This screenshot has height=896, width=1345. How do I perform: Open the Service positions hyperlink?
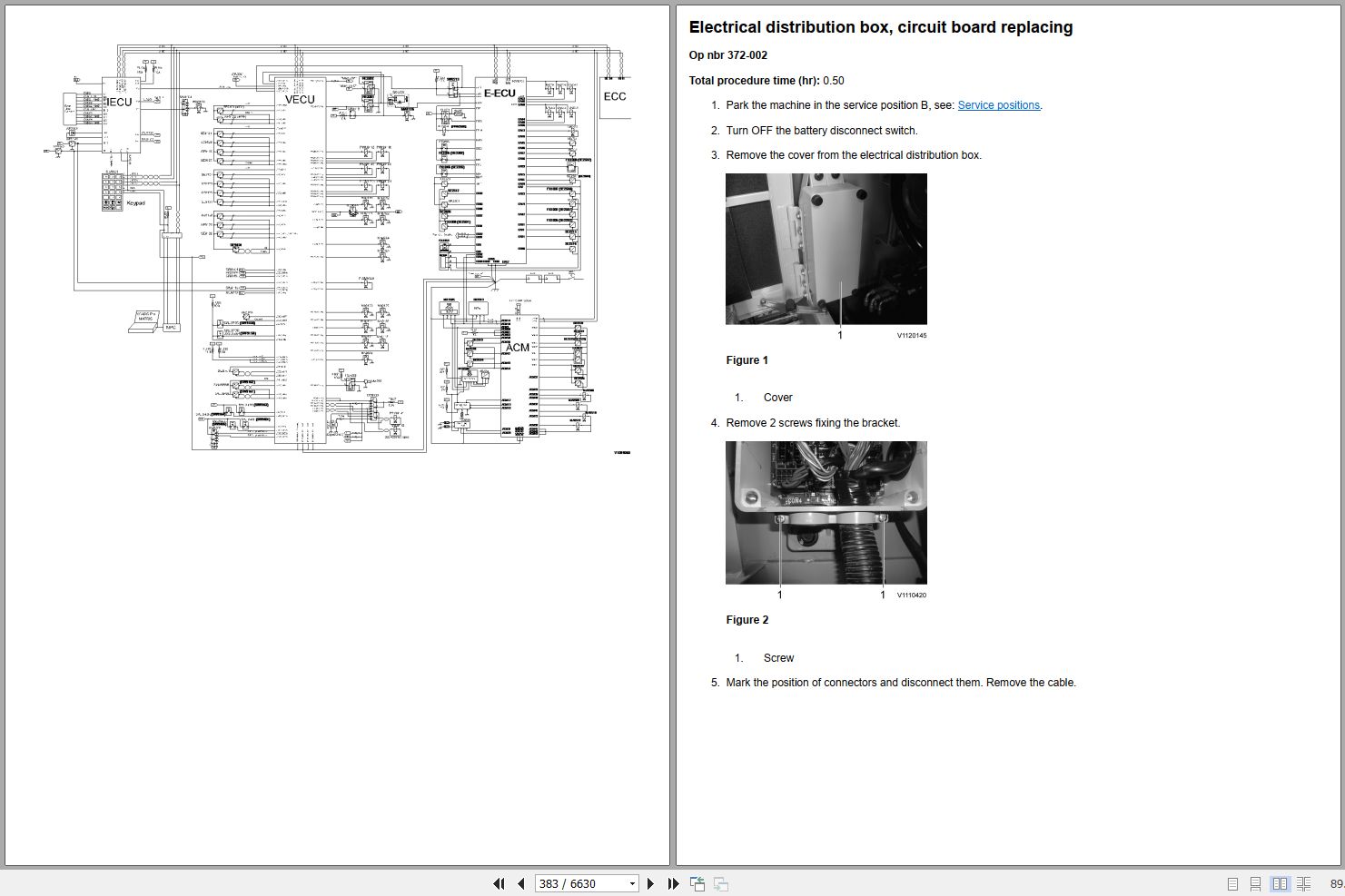(x=998, y=104)
